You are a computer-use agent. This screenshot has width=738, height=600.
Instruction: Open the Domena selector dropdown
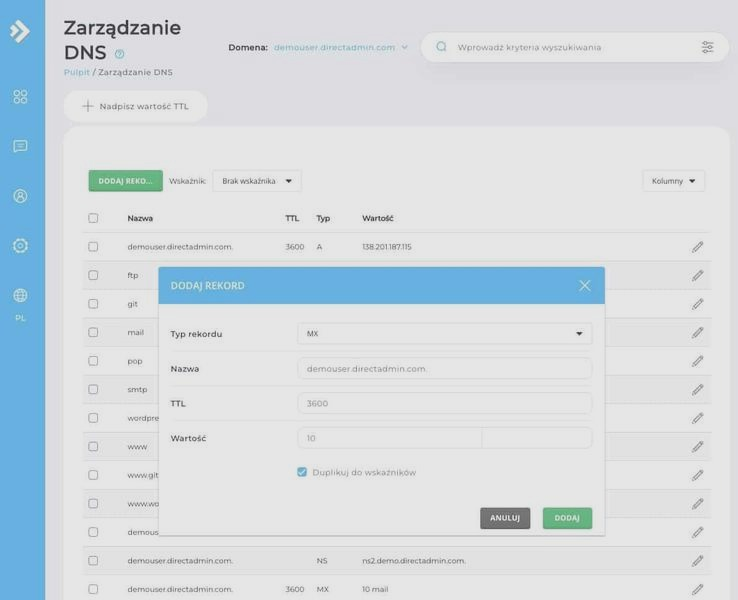pyautogui.click(x=341, y=47)
